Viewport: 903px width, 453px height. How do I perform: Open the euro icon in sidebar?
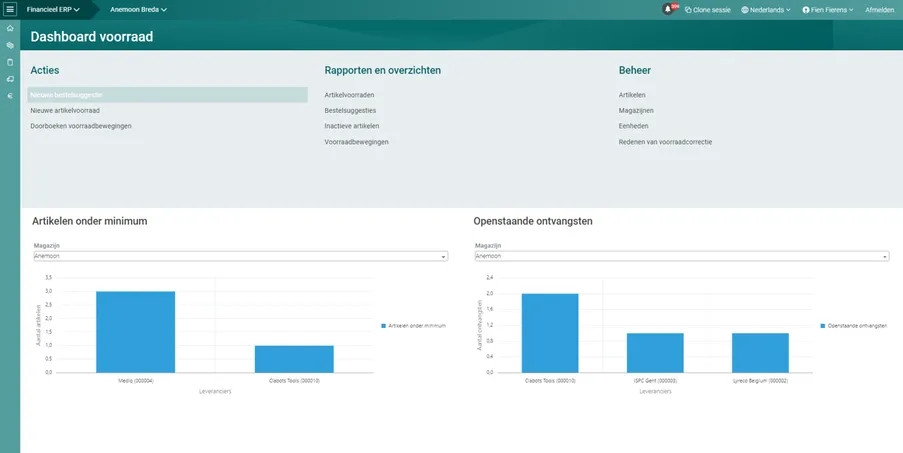pos(10,96)
